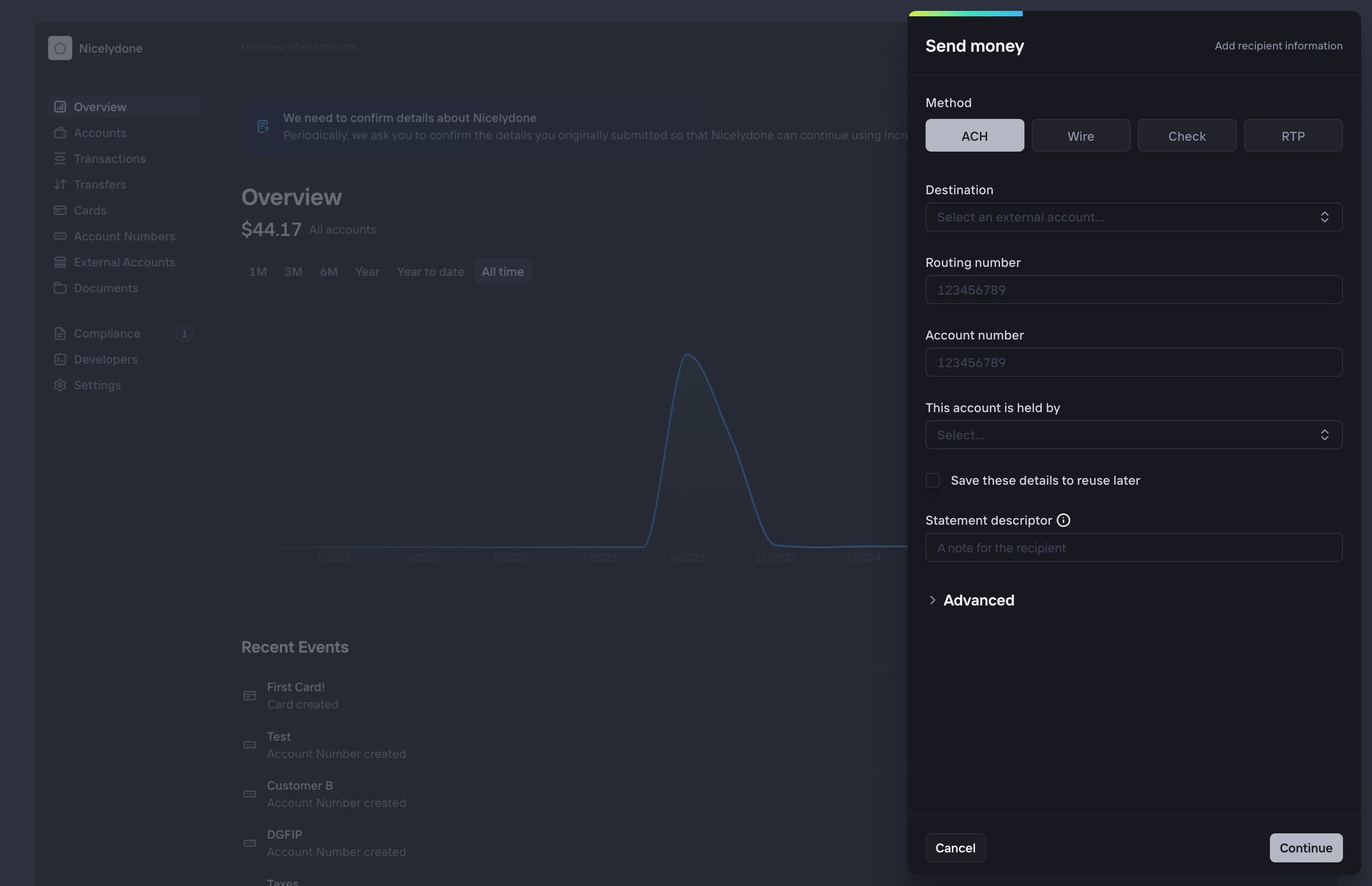The width and height of the screenshot is (1372, 886).
Task: Click the First Card! event card icon
Action: (250, 696)
